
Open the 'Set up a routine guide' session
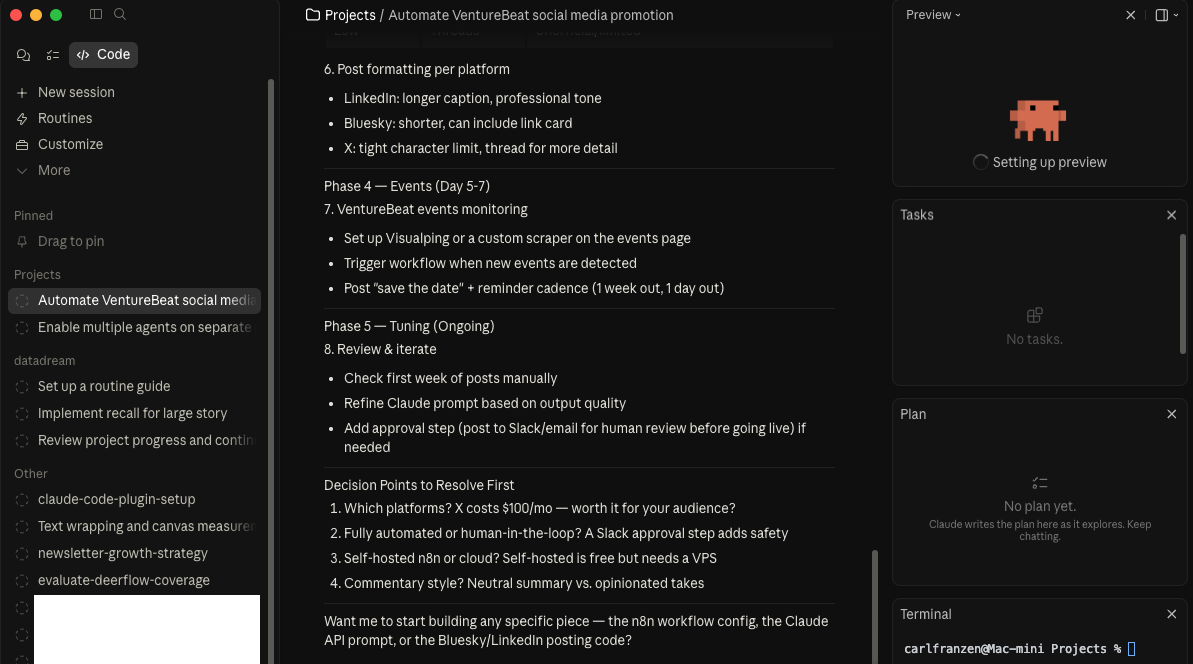[x=104, y=386]
